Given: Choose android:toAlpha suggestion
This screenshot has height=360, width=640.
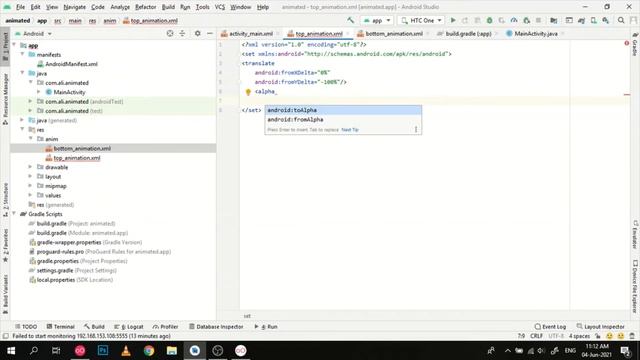Looking at the screenshot, I should (343, 110).
